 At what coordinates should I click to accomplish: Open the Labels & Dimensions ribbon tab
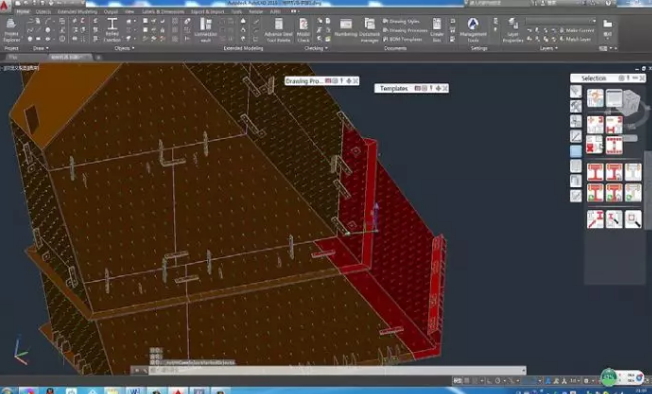pyautogui.click(x=163, y=12)
